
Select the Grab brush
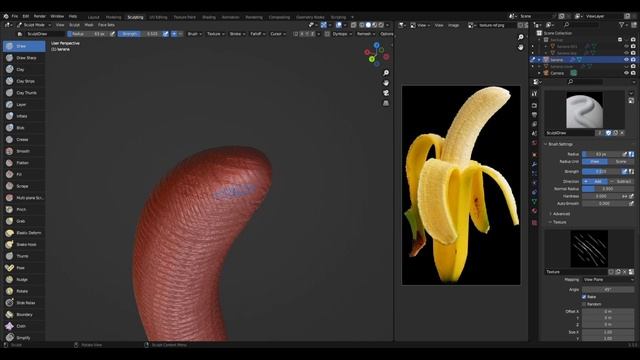tap(24, 221)
